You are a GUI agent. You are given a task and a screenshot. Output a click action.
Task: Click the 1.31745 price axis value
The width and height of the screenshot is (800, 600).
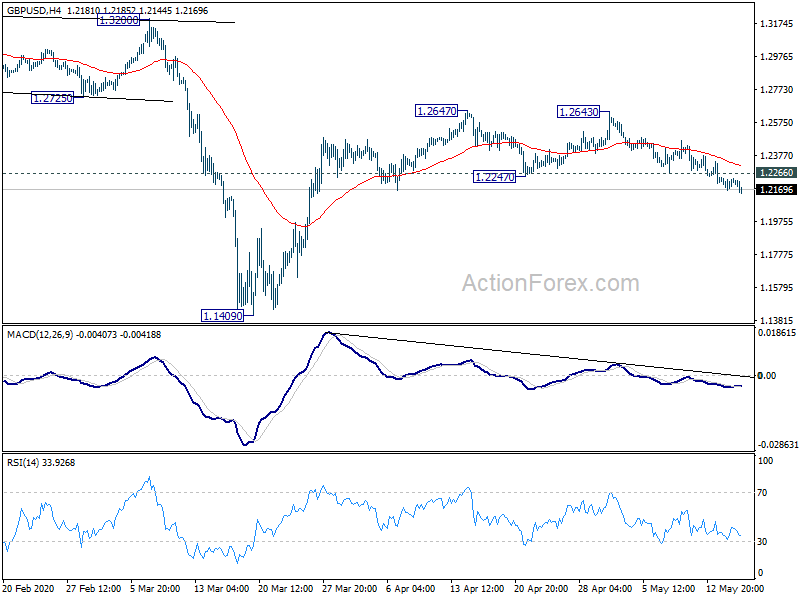pyautogui.click(x=777, y=23)
